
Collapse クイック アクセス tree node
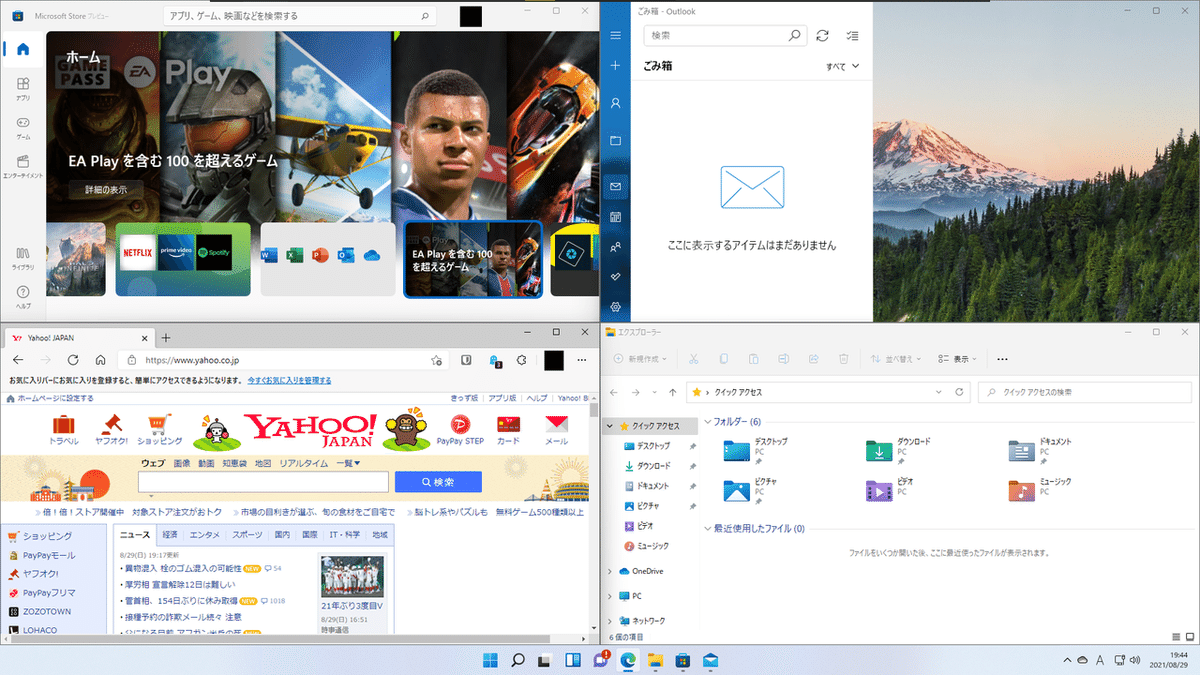611,425
